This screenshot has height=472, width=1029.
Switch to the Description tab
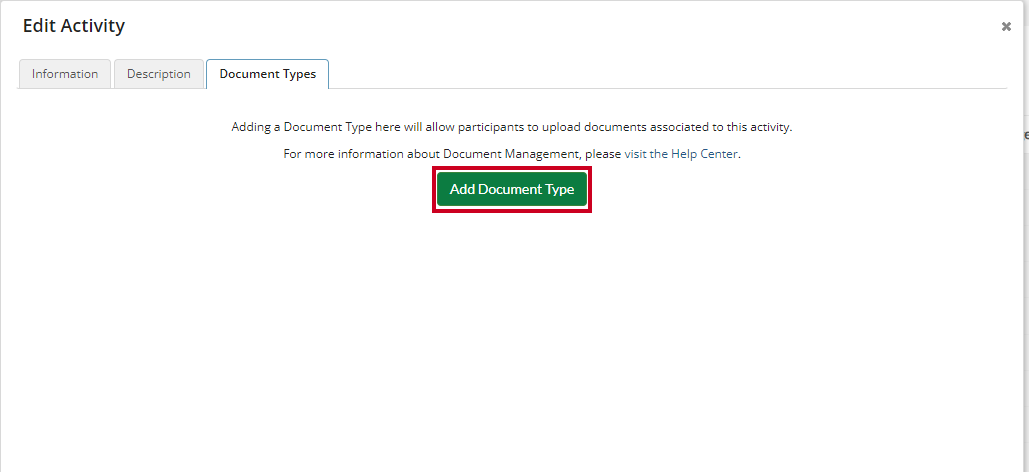click(x=159, y=74)
